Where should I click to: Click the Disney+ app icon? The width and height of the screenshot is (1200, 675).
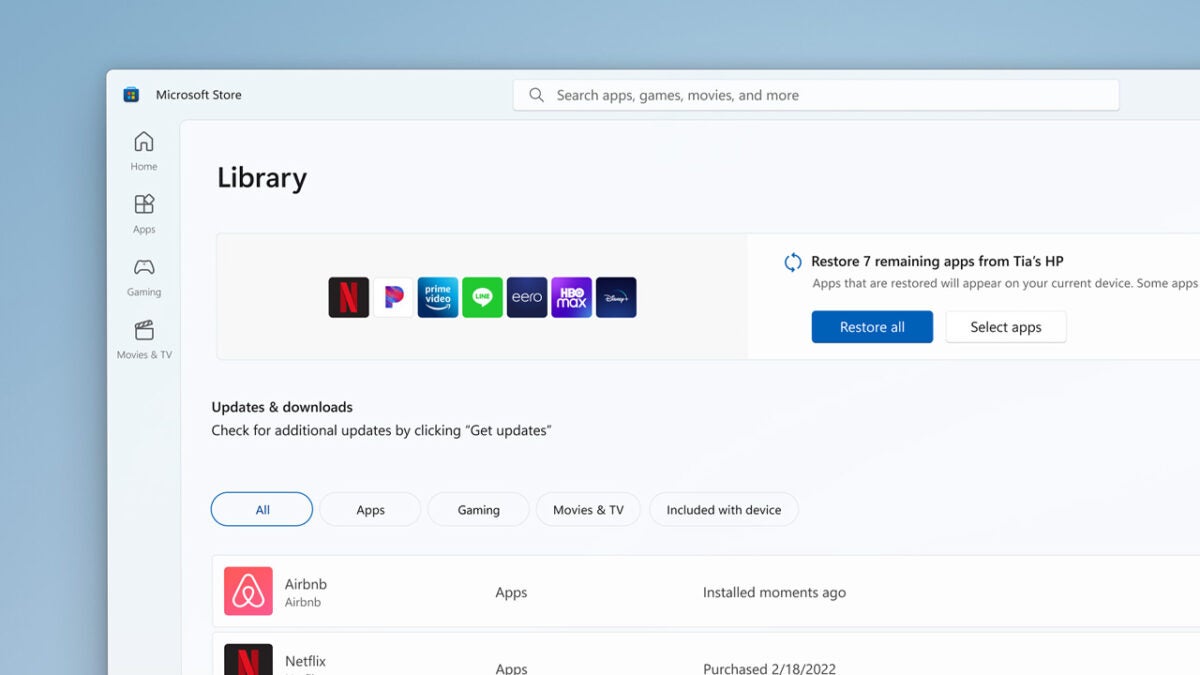pyautogui.click(x=616, y=297)
